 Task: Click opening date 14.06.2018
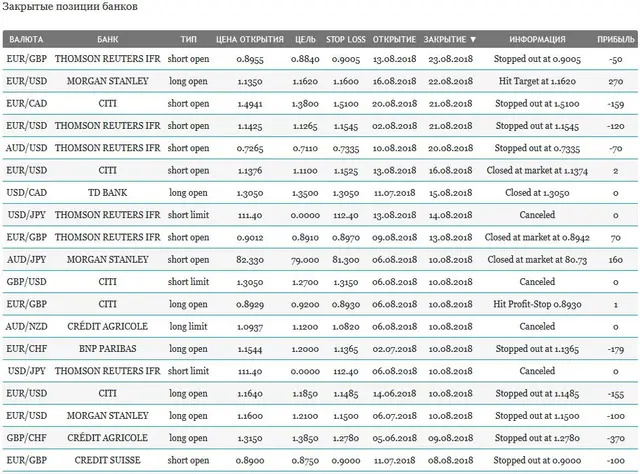[x=394, y=394]
